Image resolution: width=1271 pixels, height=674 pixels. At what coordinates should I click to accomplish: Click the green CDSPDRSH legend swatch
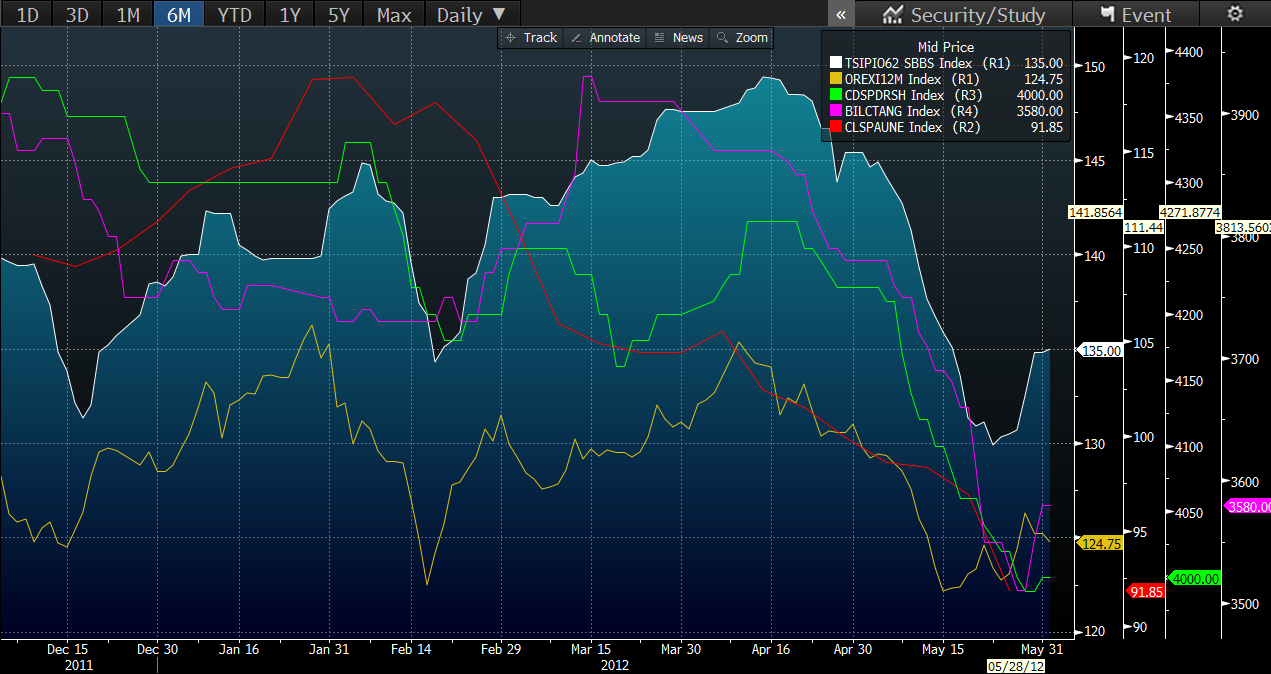[x=836, y=95]
